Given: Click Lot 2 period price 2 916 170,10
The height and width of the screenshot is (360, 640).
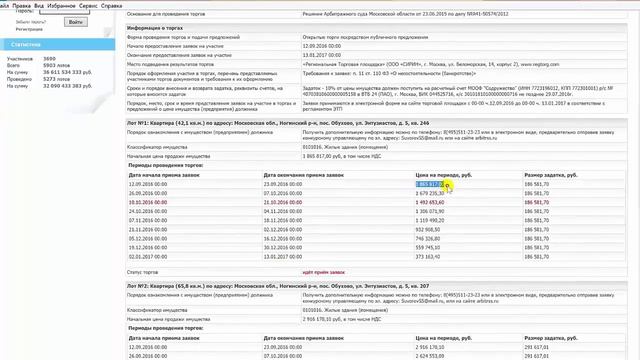Looking at the screenshot, I should click(x=430, y=347).
